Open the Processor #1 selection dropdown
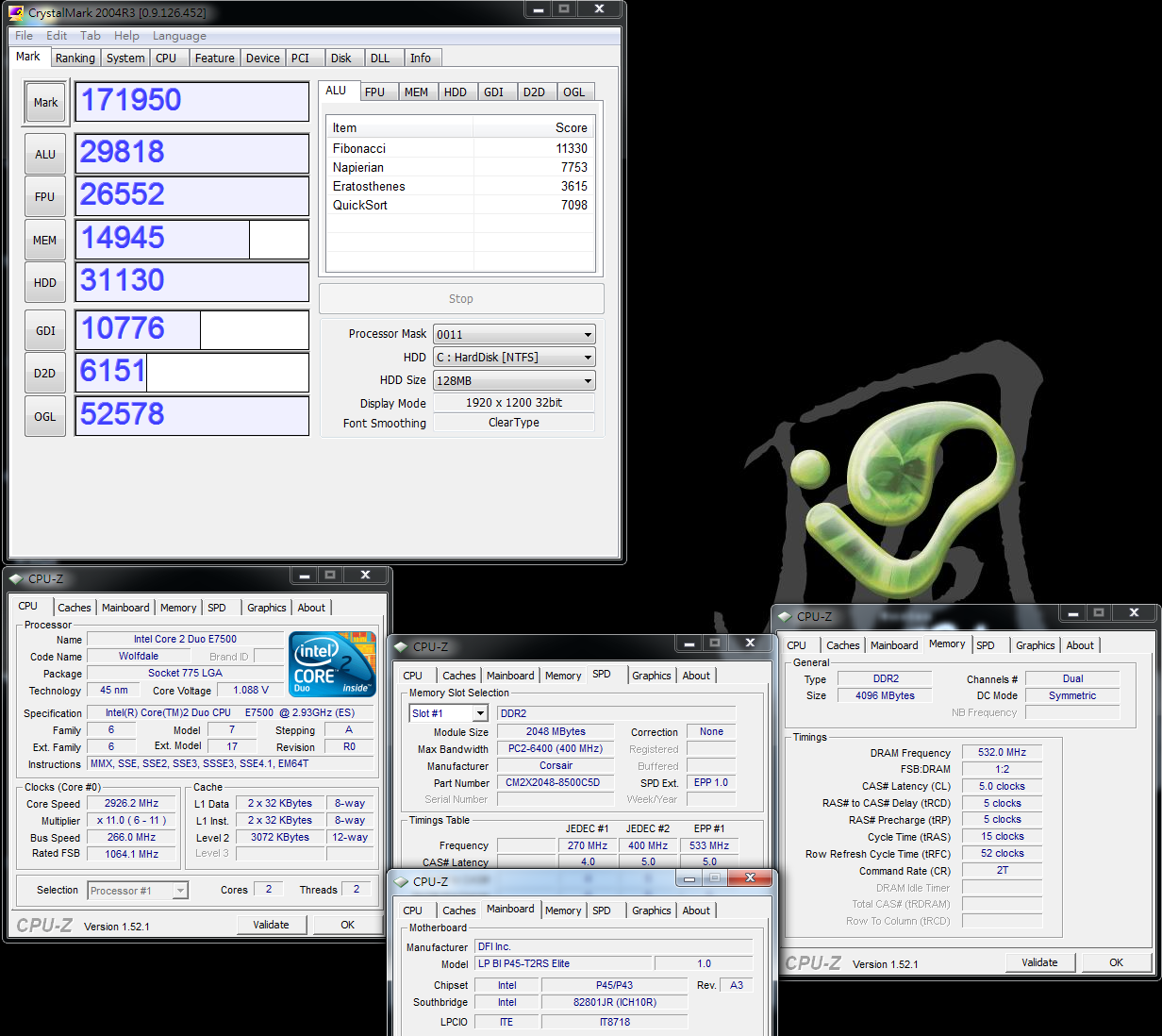 [x=180, y=891]
